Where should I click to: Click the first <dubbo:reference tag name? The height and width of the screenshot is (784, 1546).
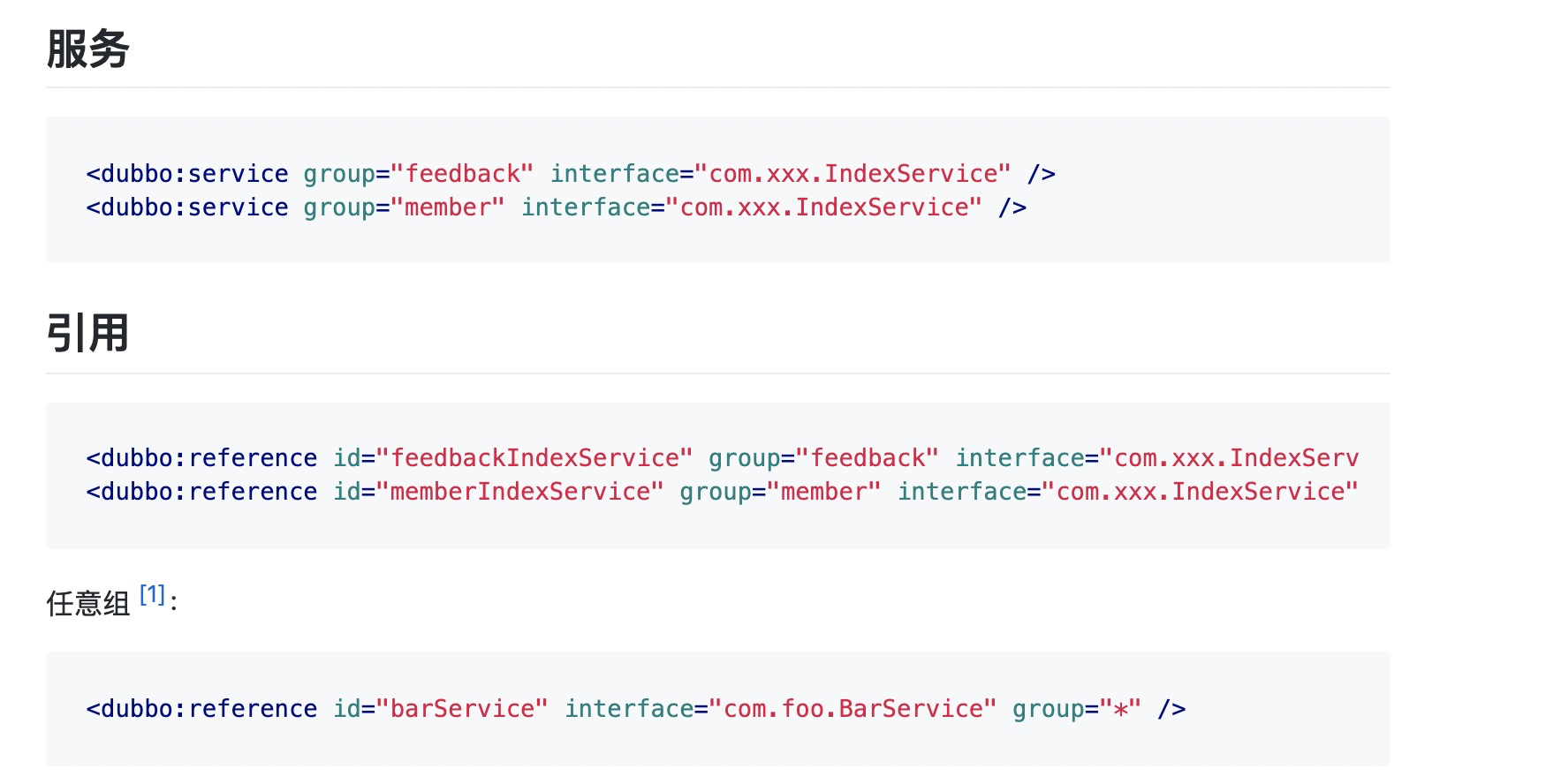point(201,458)
